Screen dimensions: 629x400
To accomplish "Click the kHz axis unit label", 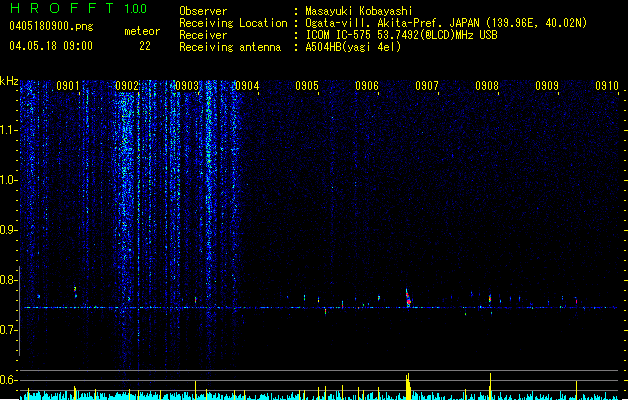I will coord(9,81).
